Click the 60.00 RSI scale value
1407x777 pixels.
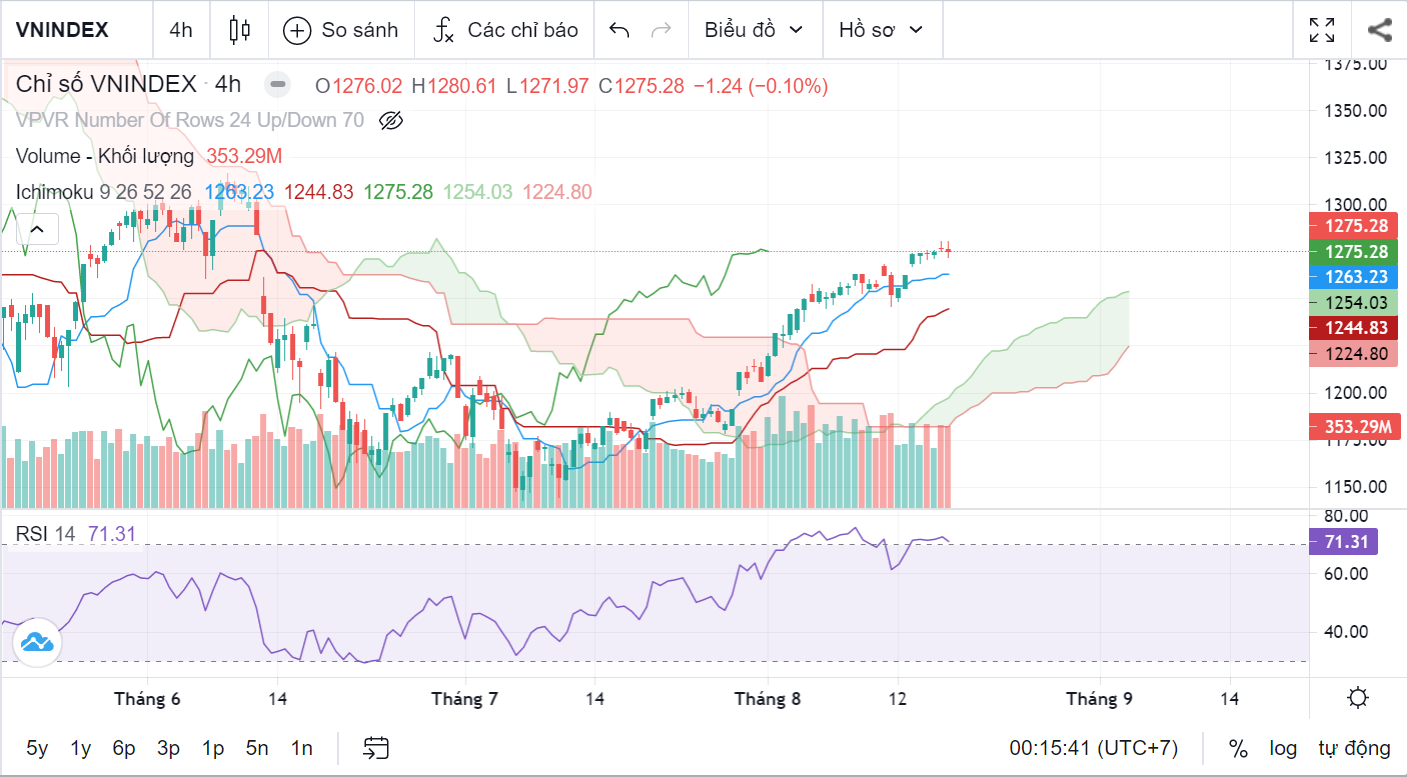point(1345,574)
